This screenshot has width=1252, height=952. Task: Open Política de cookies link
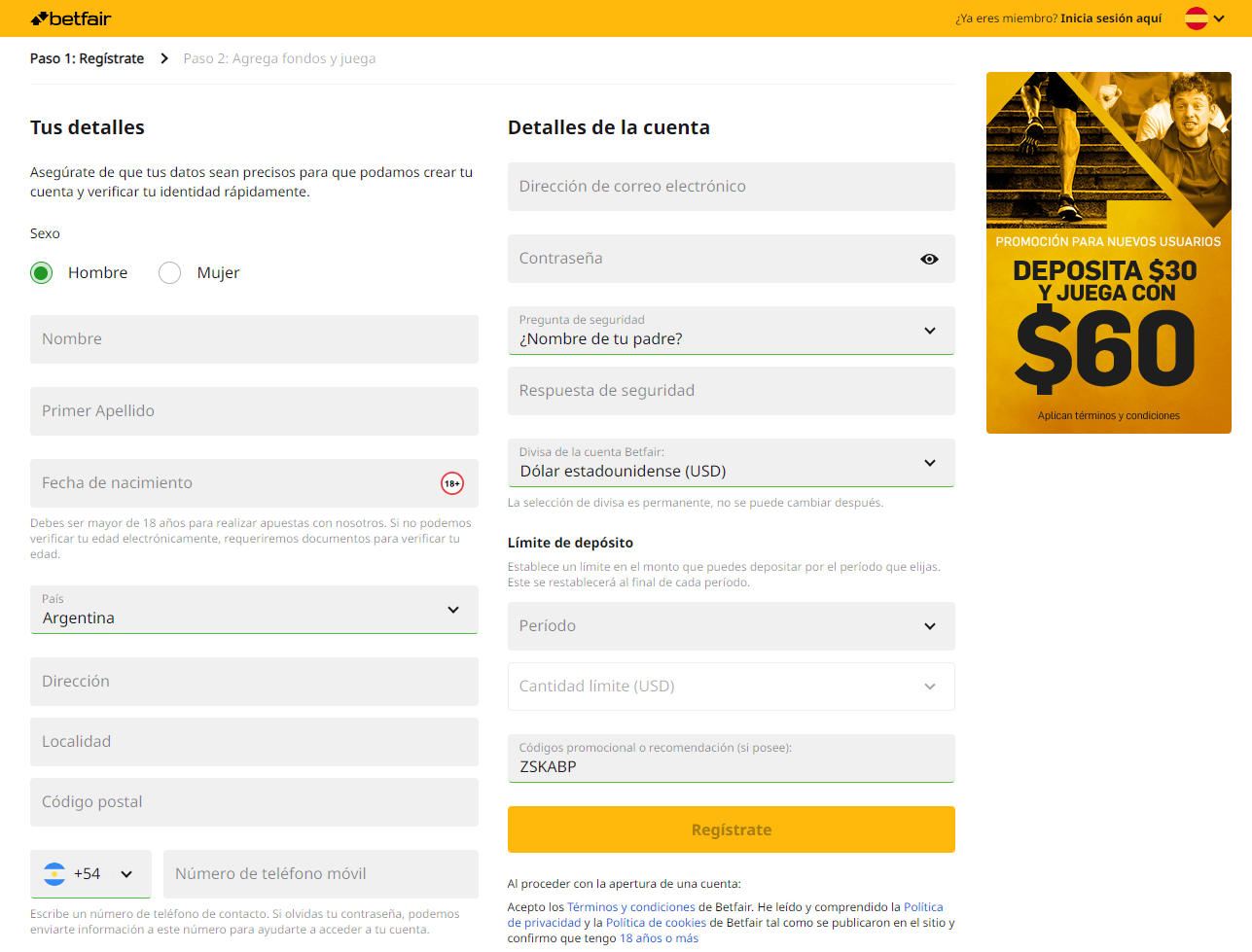click(656, 923)
